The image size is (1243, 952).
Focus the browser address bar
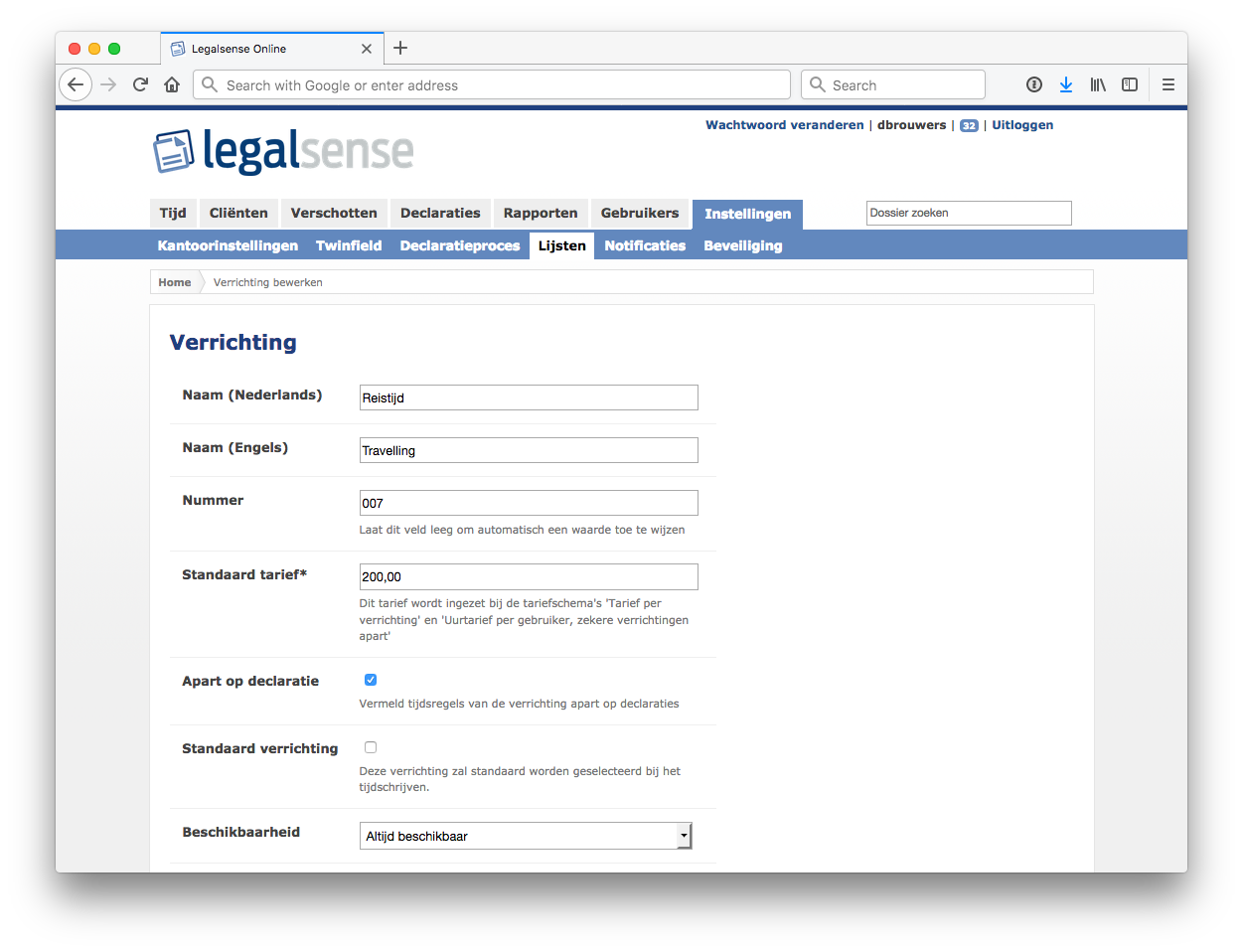tap(492, 84)
